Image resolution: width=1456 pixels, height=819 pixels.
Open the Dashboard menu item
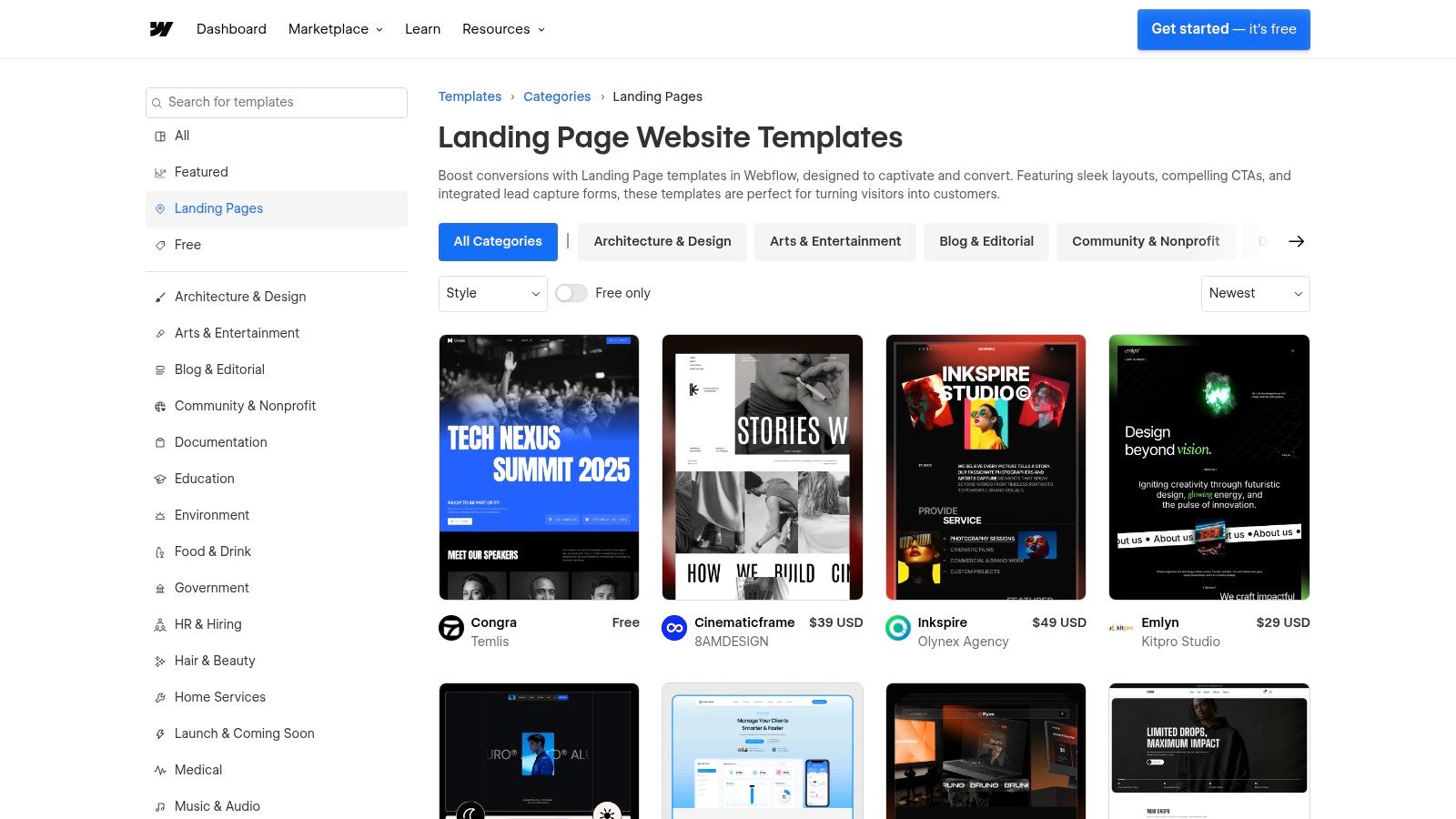click(231, 28)
